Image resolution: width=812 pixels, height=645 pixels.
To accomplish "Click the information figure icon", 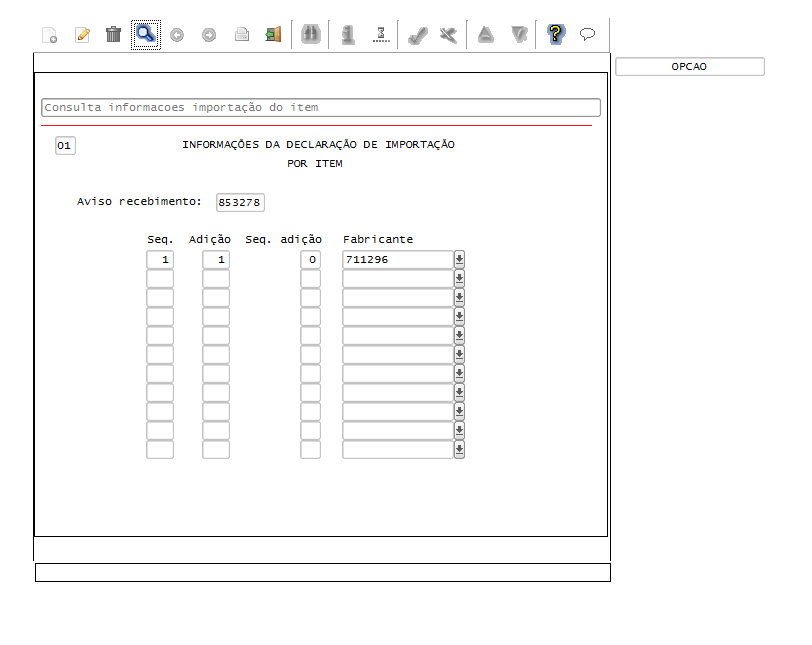I will [x=349, y=35].
